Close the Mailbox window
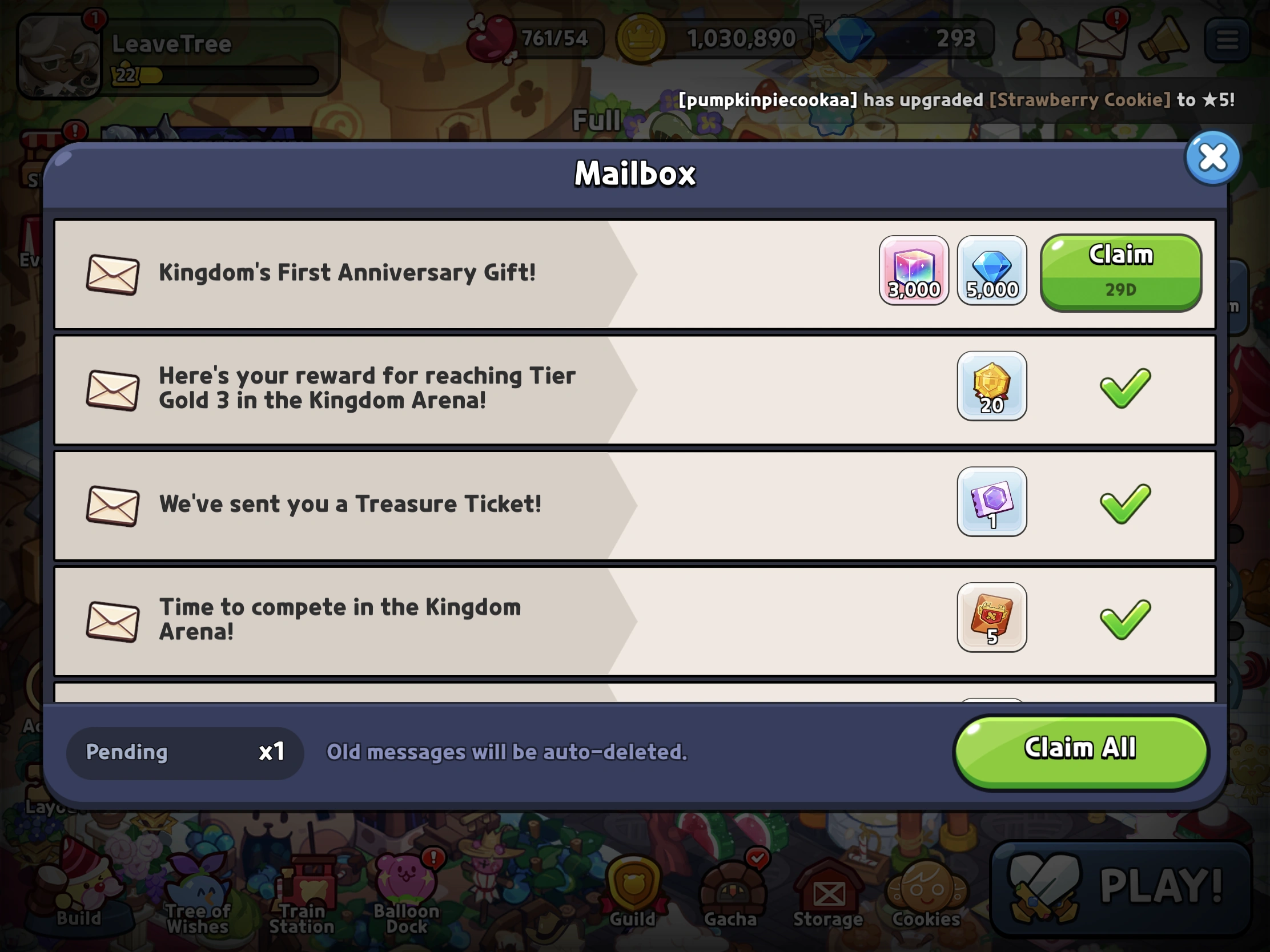This screenshot has width=1270, height=952. (x=1212, y=157)
